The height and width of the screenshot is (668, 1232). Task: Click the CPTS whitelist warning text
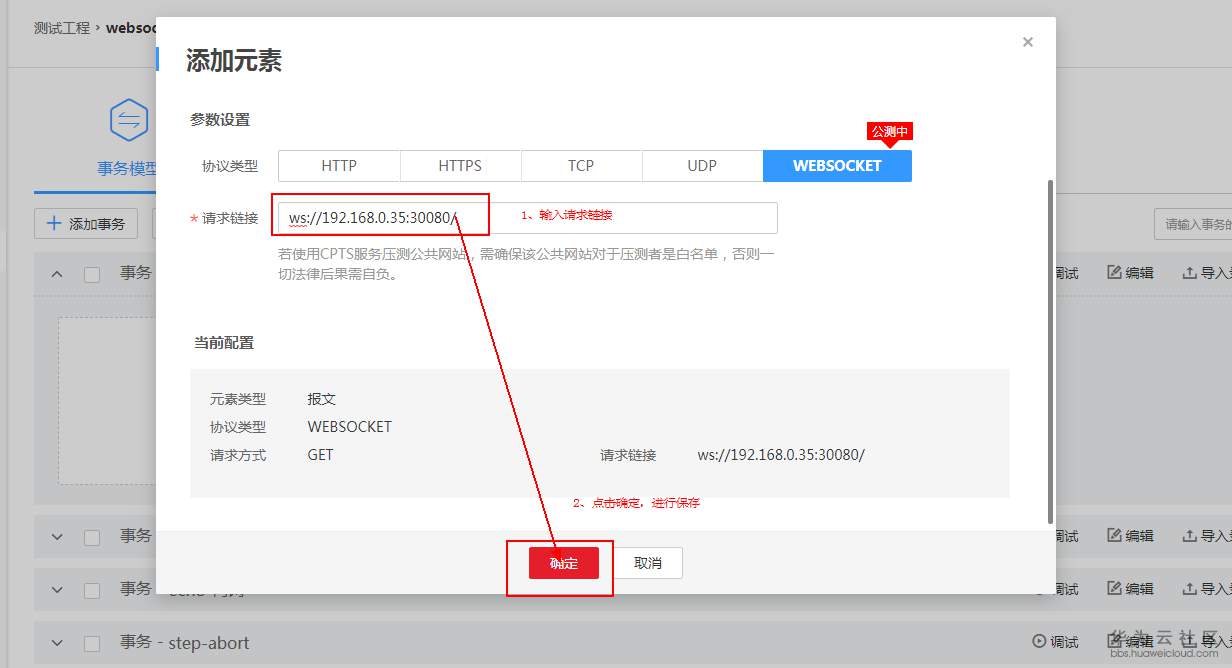pos(526,263)
